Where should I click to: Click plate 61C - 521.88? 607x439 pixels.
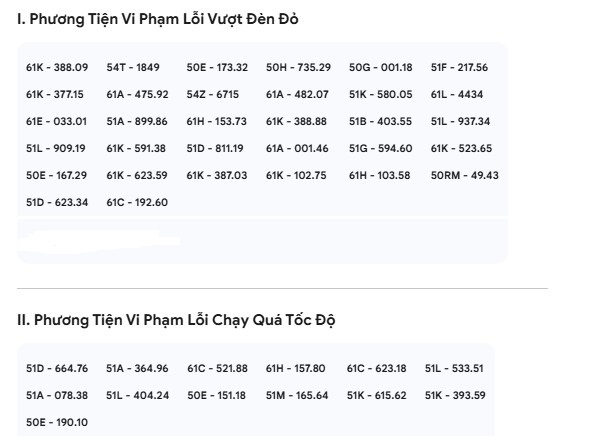pyautogui.click(x=217, y=368)
